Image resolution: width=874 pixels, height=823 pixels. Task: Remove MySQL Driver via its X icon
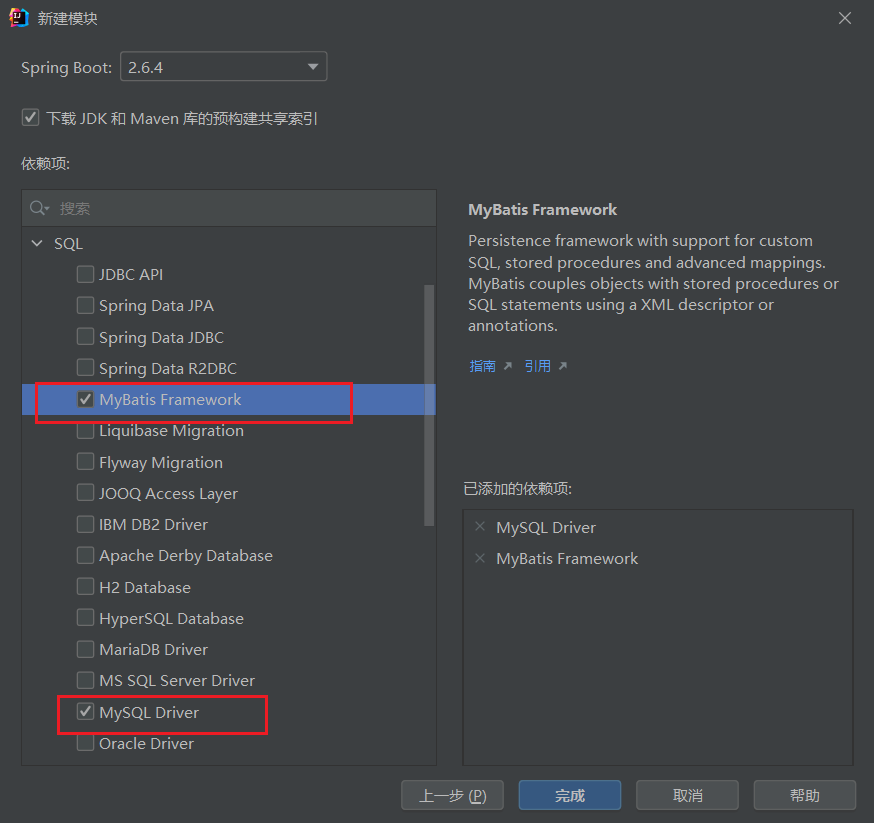click(480, 527)
